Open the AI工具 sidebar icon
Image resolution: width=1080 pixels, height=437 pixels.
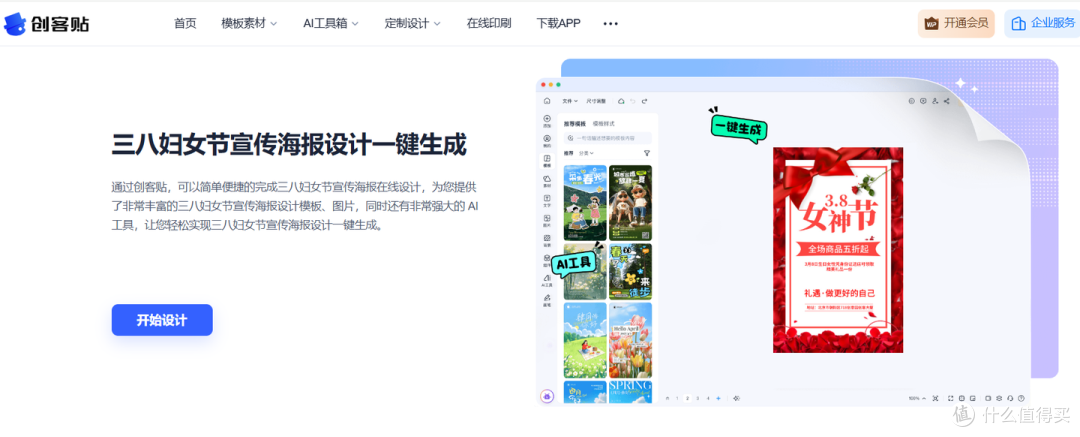point(547,281)
